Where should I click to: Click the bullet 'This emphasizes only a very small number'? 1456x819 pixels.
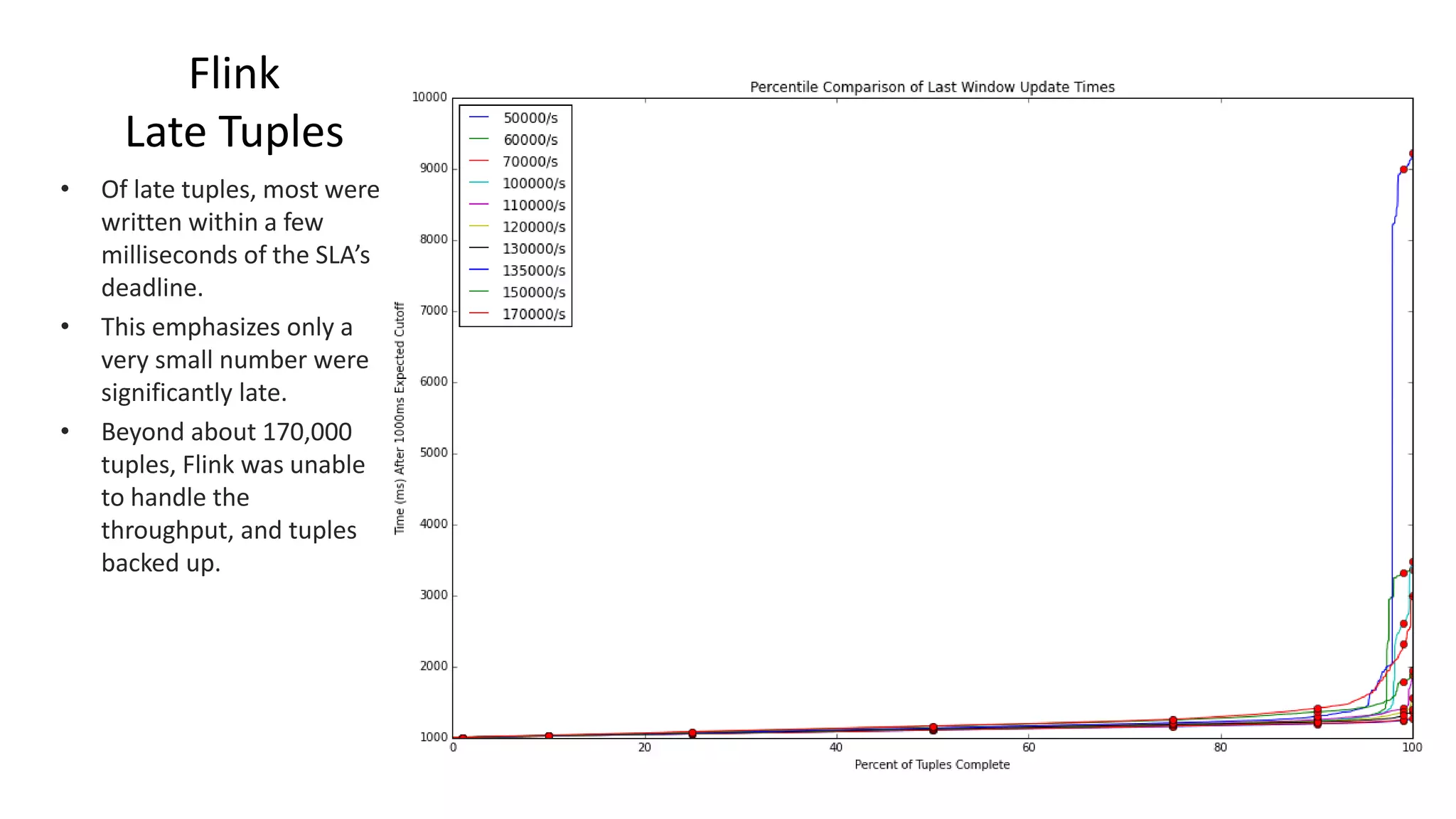[x=235, y=360]
